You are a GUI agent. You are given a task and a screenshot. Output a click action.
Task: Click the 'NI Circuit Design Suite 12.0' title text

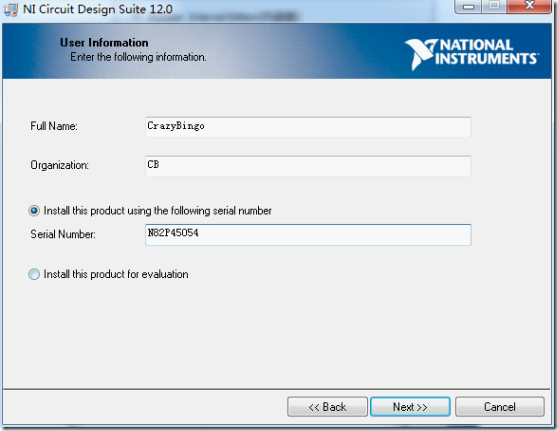[x=98, y=9]
